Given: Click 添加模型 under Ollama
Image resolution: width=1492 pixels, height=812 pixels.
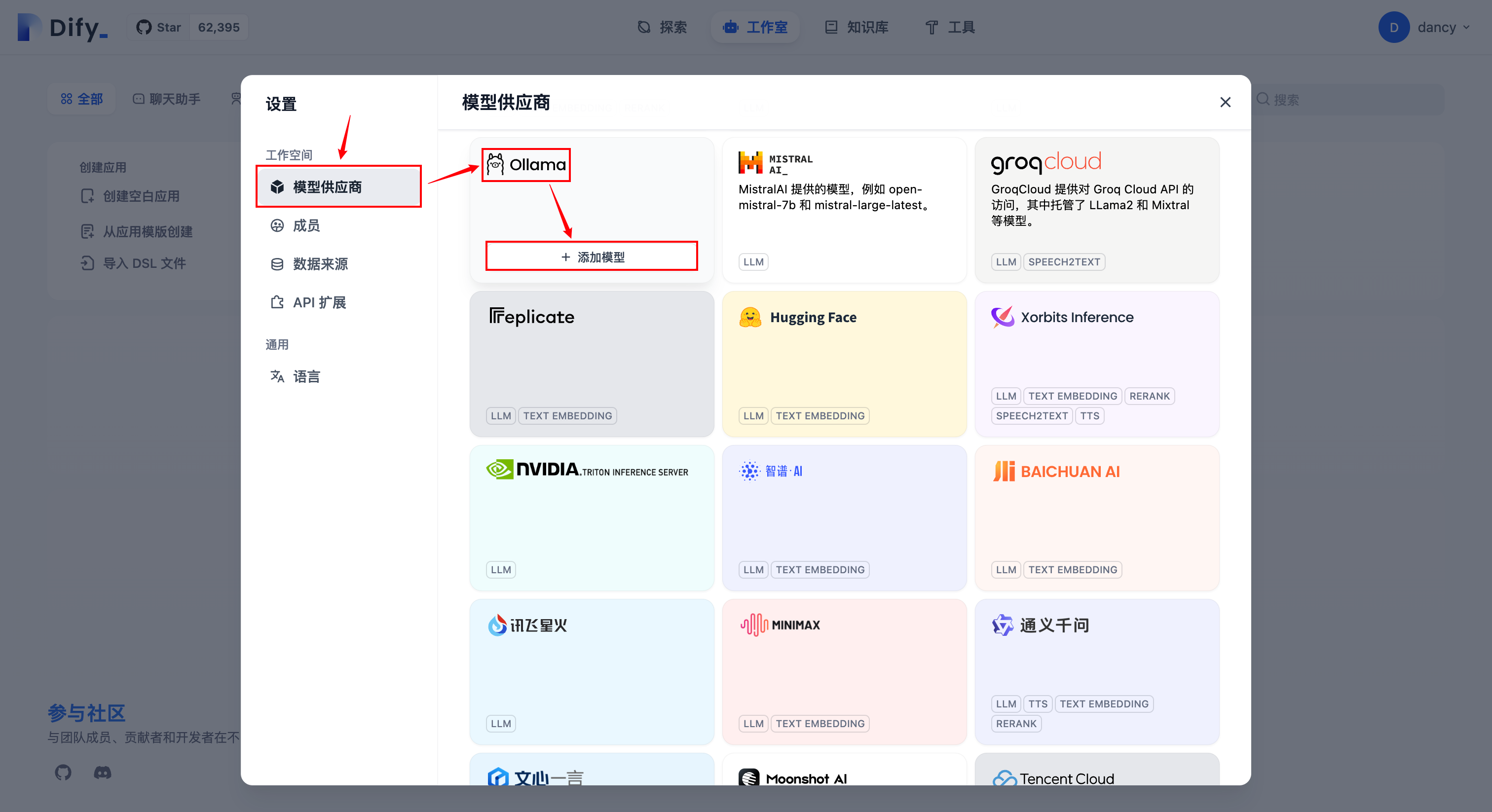Looking at the screenshot, I should click(x=592, y=257).
